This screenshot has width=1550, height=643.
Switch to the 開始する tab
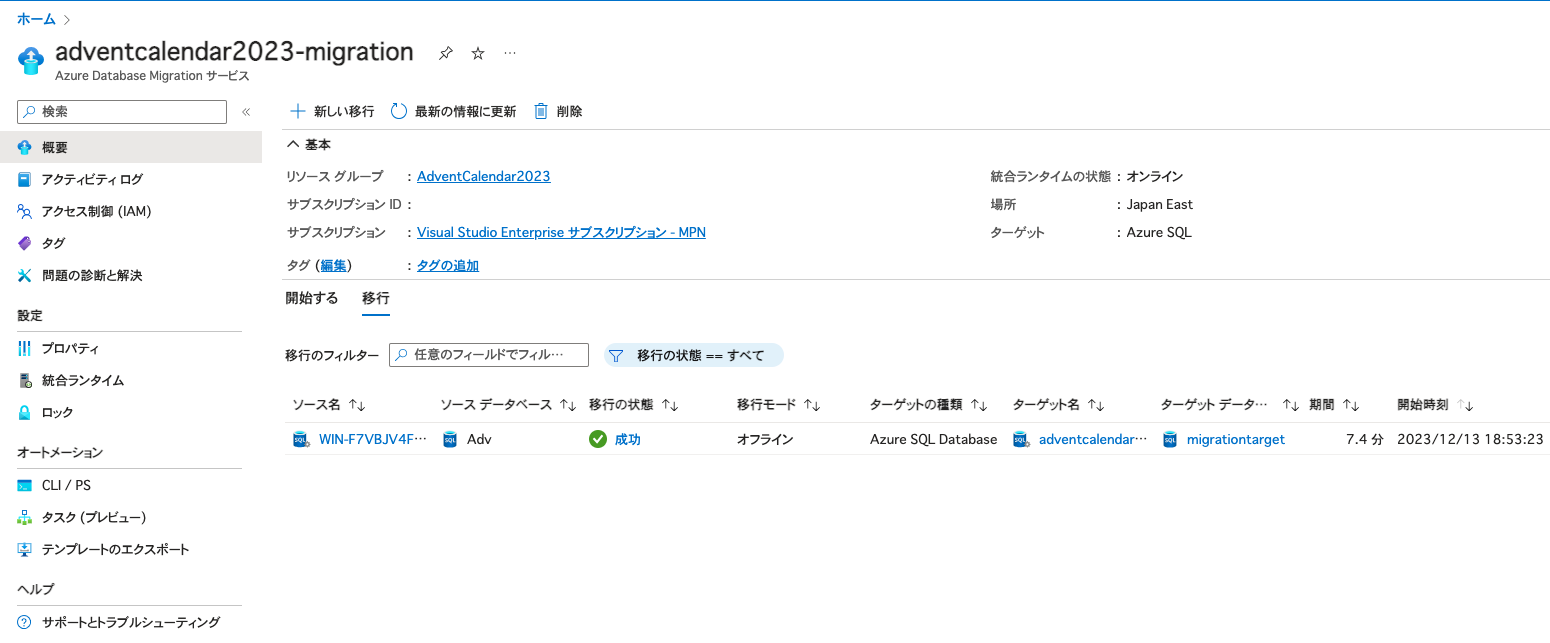coord(311,297)
